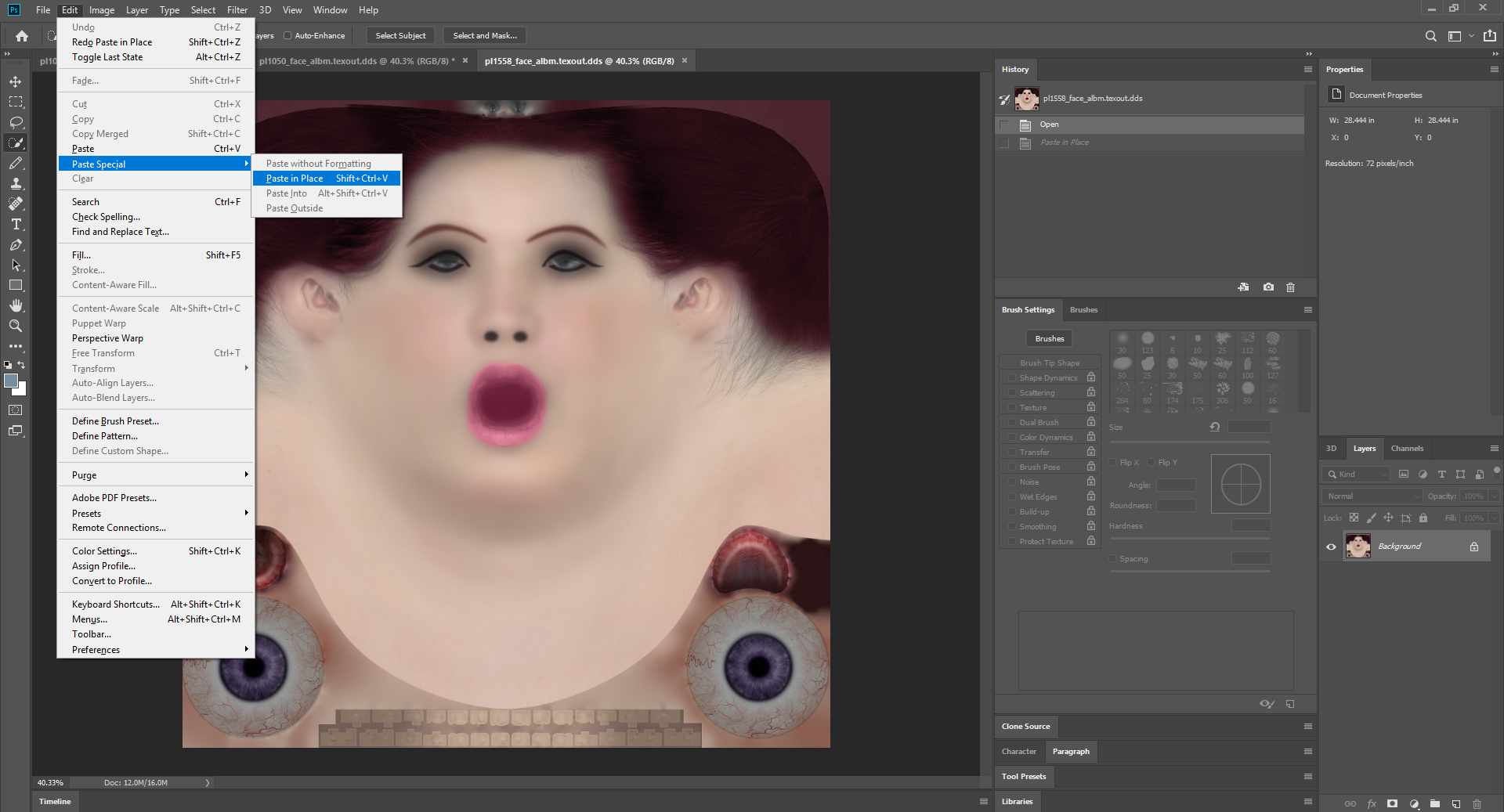Select the Lasso tool
The image size is (1504, 812).
pos(16,122)
